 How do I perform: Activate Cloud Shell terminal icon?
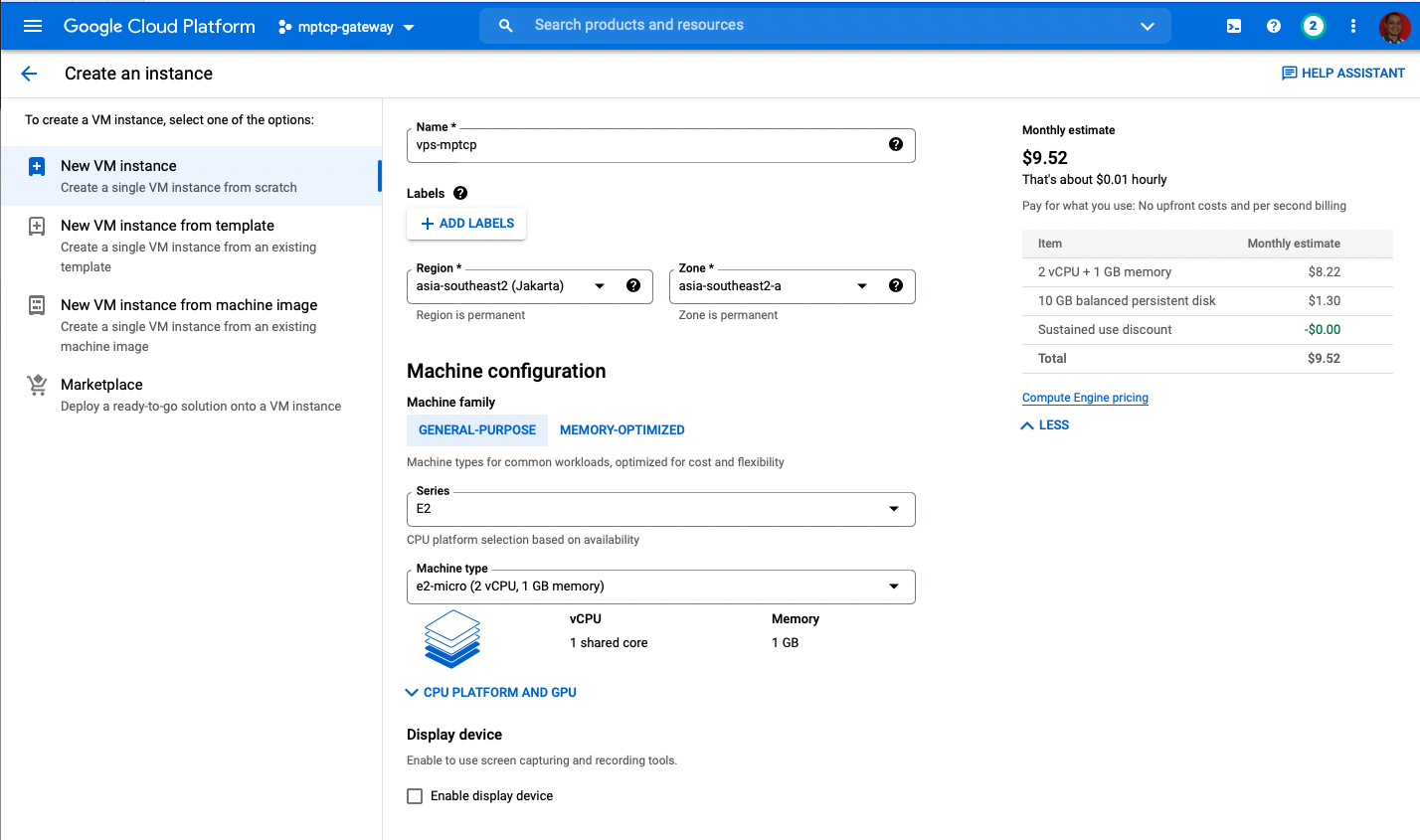[x=1234, y=27]
